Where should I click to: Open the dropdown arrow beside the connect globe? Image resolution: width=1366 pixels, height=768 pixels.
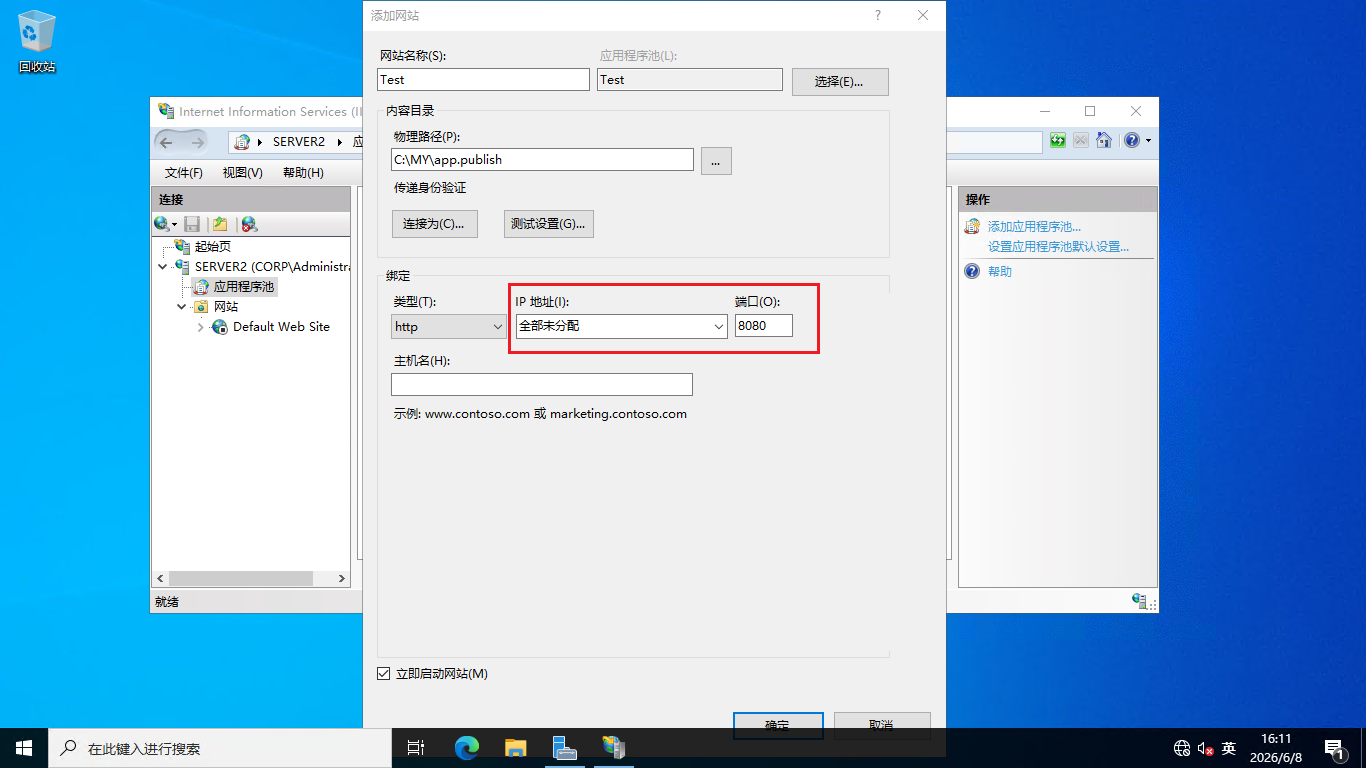coord(174,225)
